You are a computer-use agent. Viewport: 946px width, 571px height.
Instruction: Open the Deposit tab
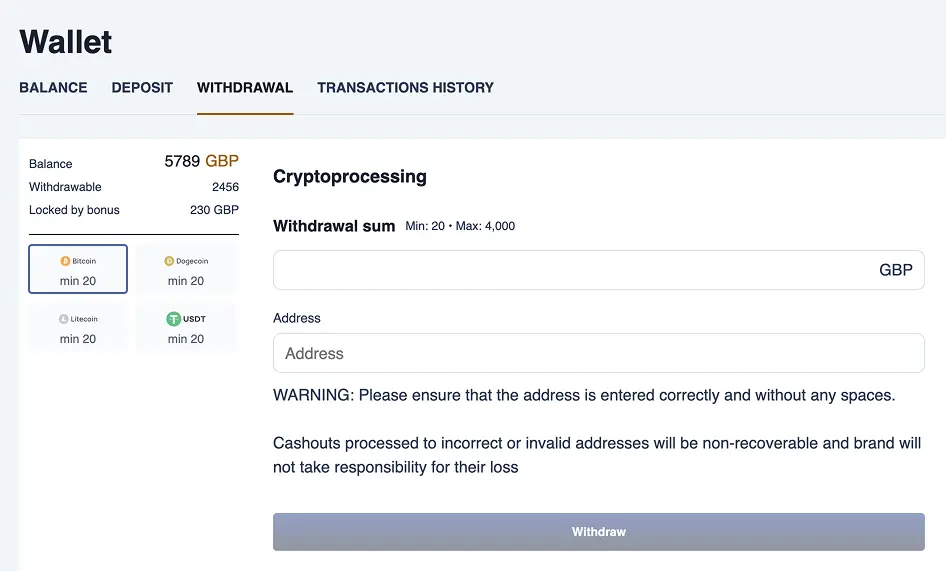[x=142, y=88]
